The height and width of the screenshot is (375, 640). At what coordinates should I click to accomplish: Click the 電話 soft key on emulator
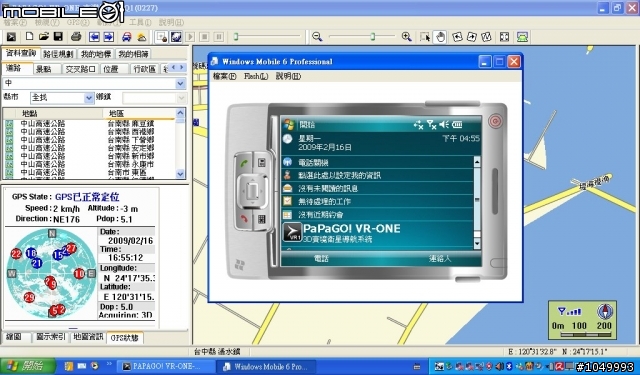(x=321, y=258)
